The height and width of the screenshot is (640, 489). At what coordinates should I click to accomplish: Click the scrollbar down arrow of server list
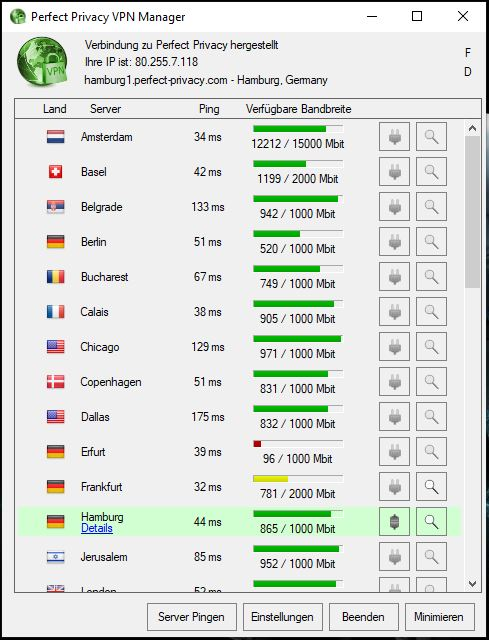click(472, 584)
